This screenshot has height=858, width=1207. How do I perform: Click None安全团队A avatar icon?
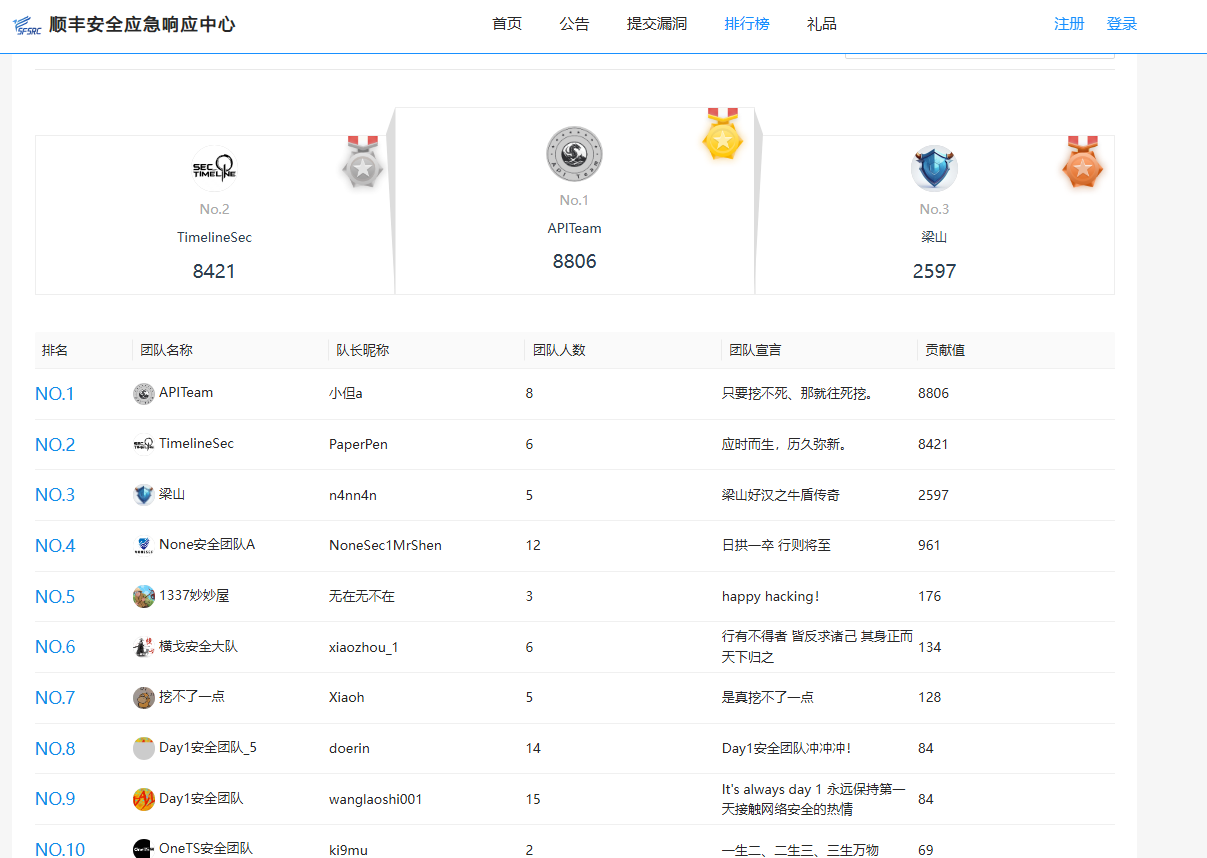click(143, 546)
